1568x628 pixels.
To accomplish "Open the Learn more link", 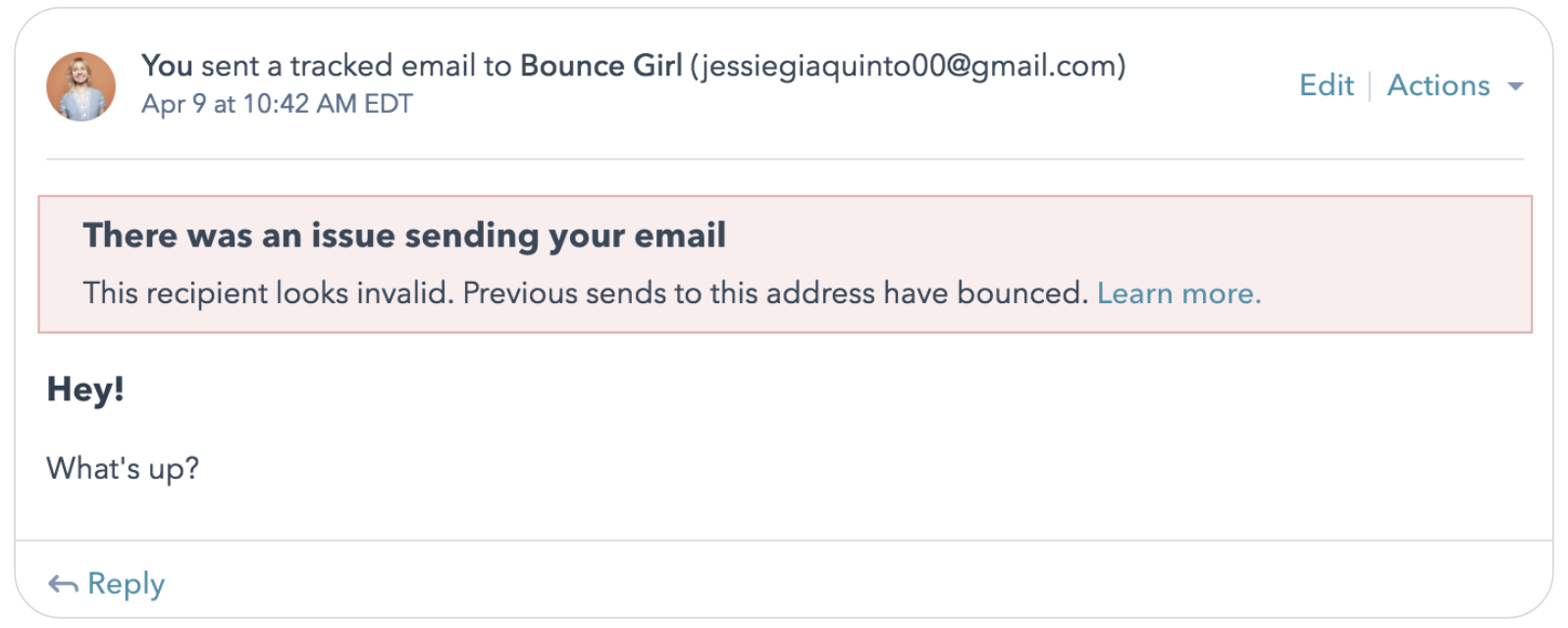I will tap(1178, 293).
